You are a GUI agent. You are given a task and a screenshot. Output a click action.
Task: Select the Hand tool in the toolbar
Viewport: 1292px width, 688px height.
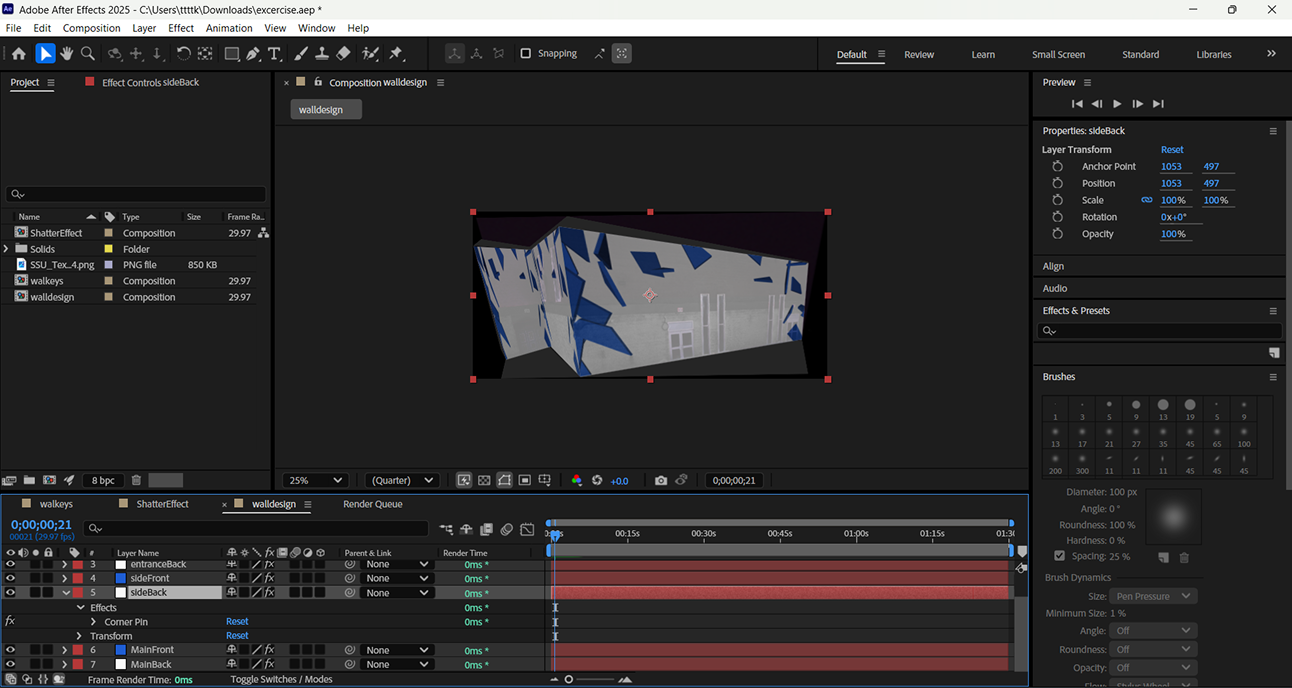click(67, 53)
